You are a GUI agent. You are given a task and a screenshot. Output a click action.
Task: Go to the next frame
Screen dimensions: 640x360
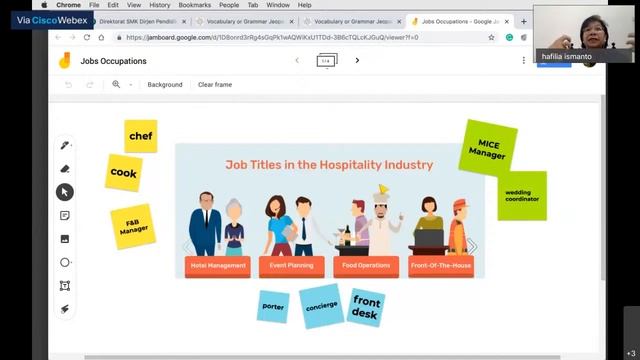click(x=357, y=60)
